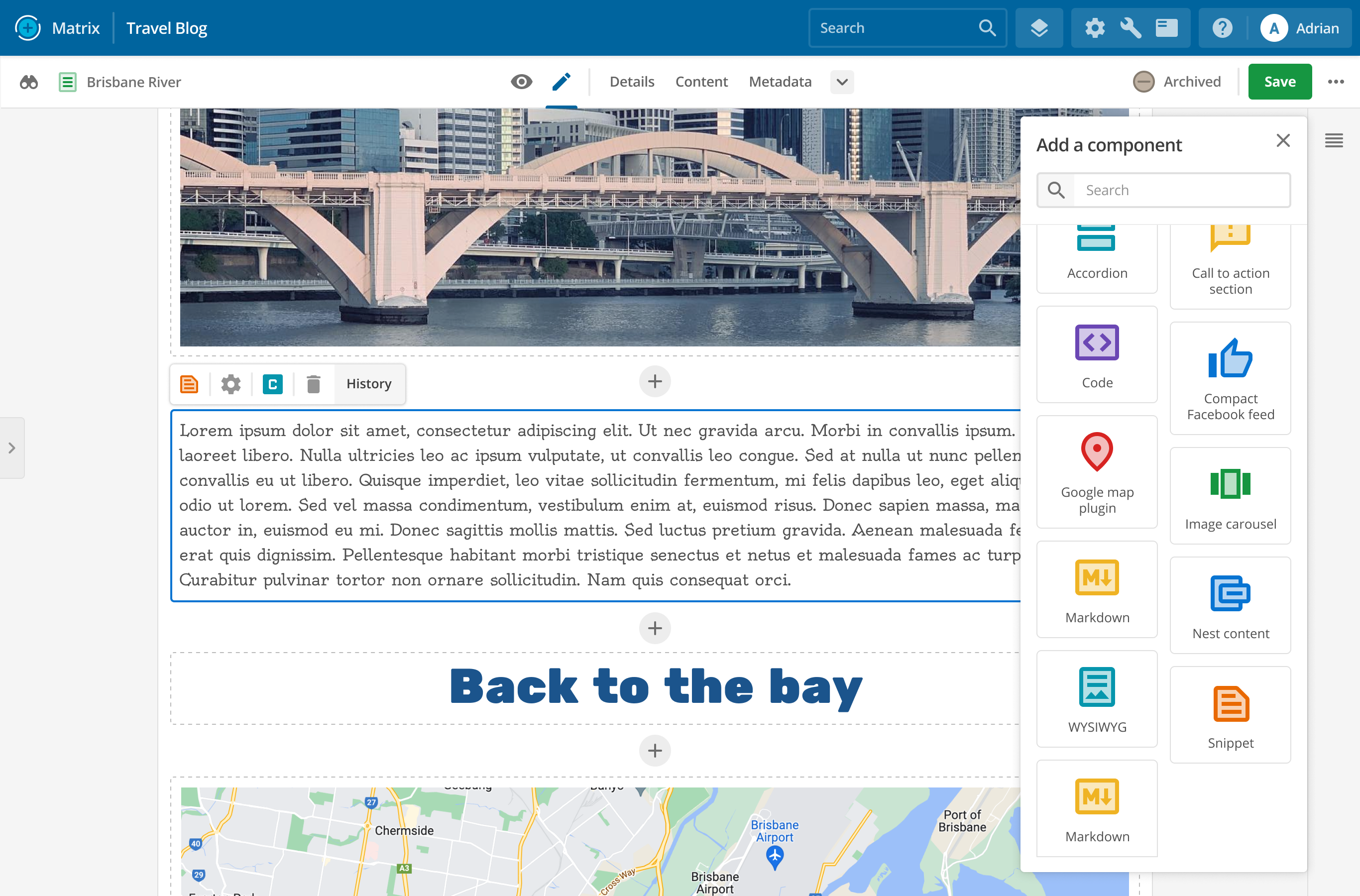Expand more screens chevron dropdown

coord(842,82)
